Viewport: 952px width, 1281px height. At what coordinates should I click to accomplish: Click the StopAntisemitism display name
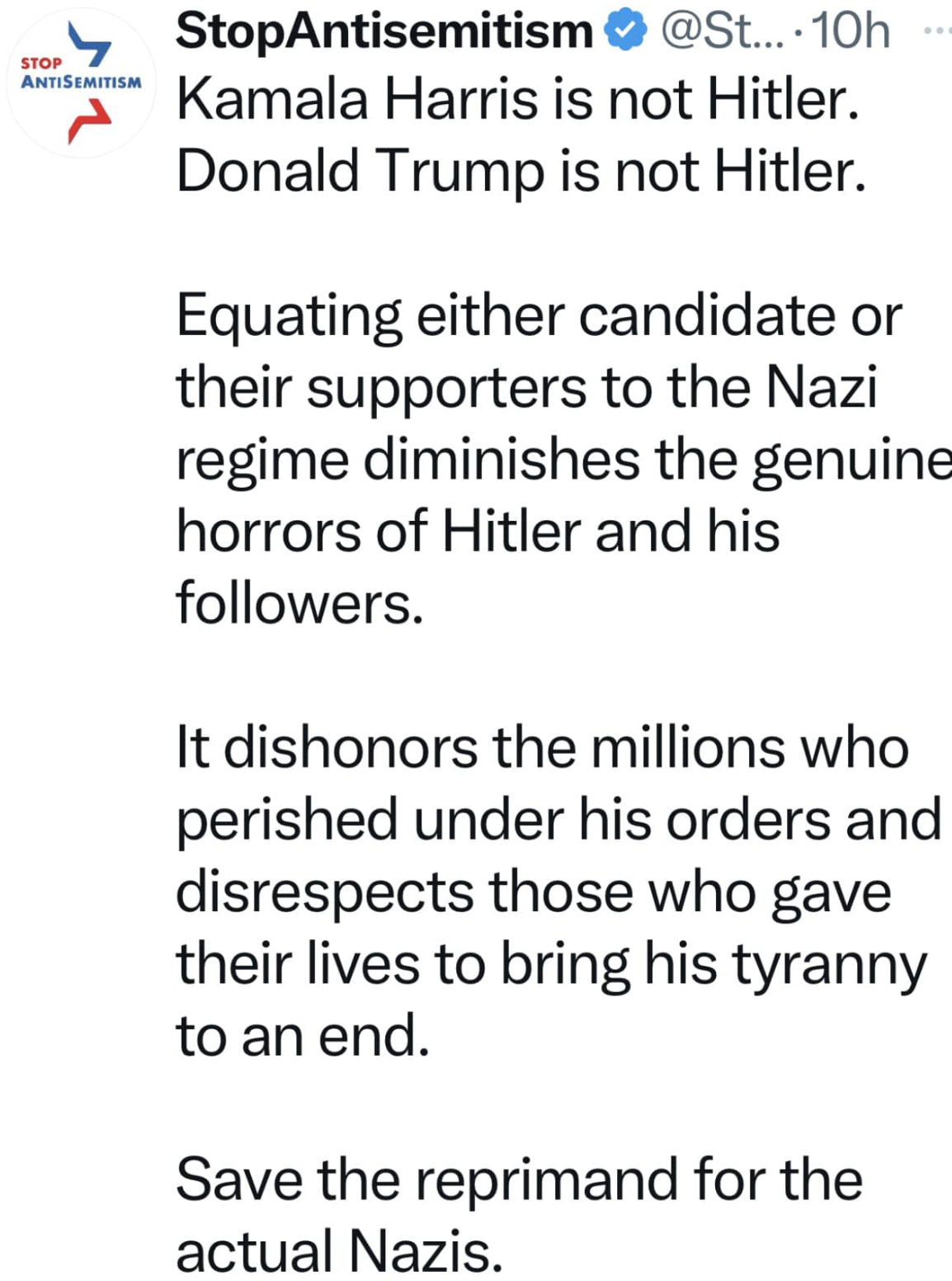pyautogui.click(x=384, y=31)
